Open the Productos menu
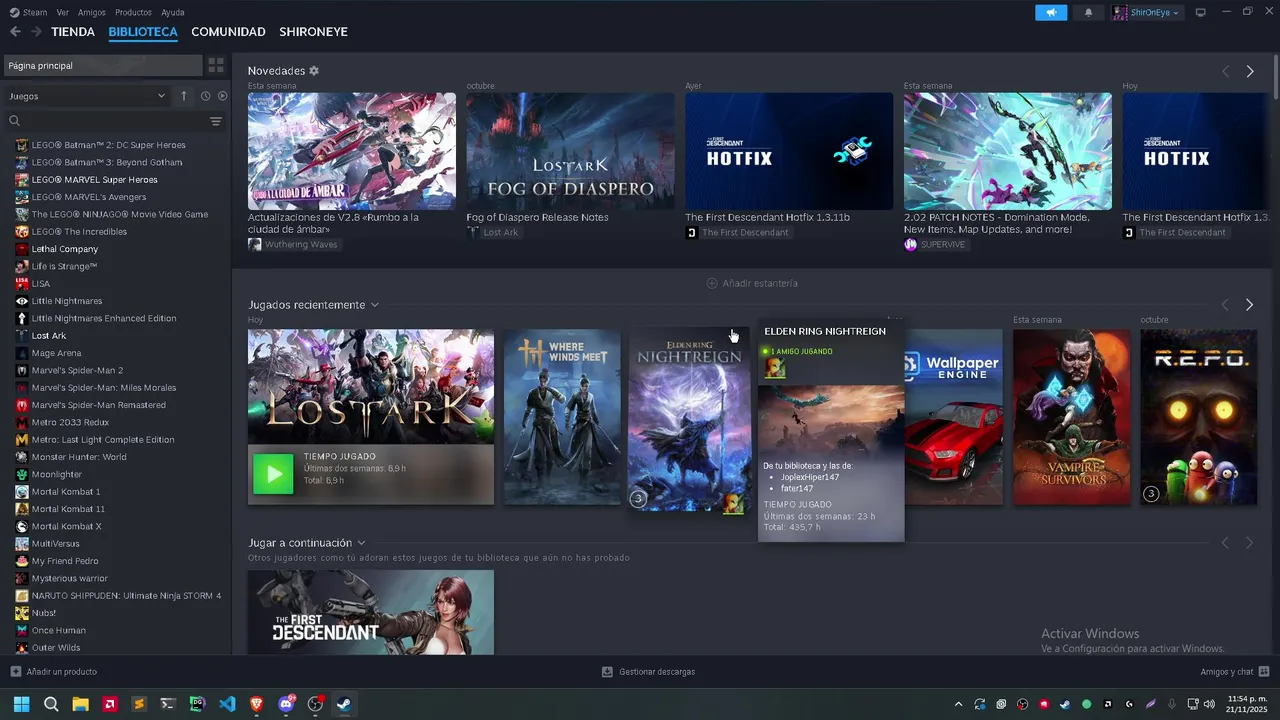The width and height of the screenshot is (1280, 720). 133,12
